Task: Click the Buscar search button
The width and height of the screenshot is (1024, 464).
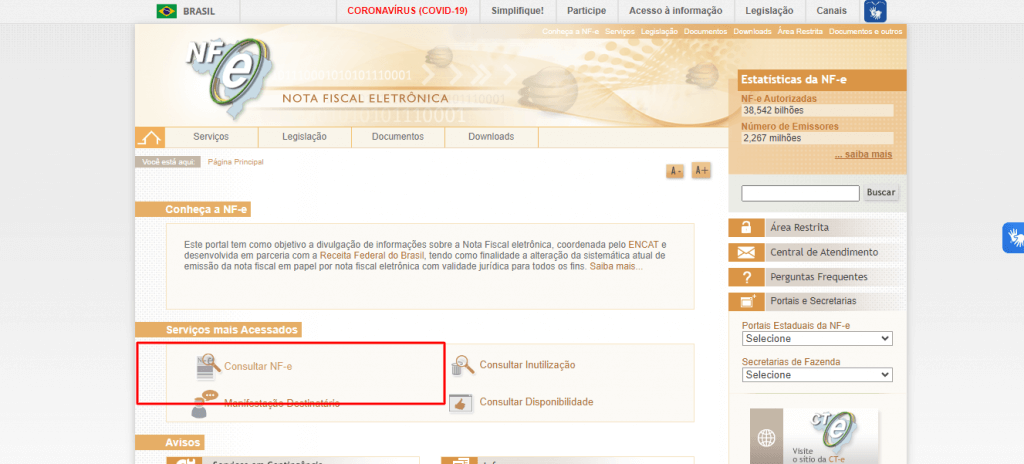Action: 881,193
